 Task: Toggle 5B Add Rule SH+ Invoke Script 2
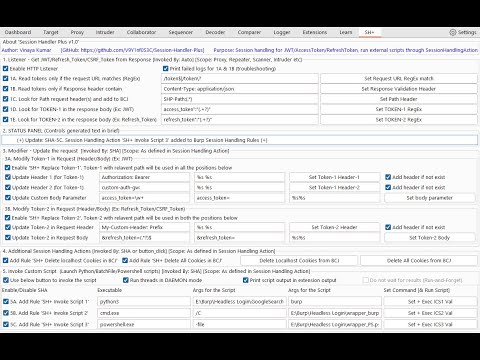pos(5,313)
